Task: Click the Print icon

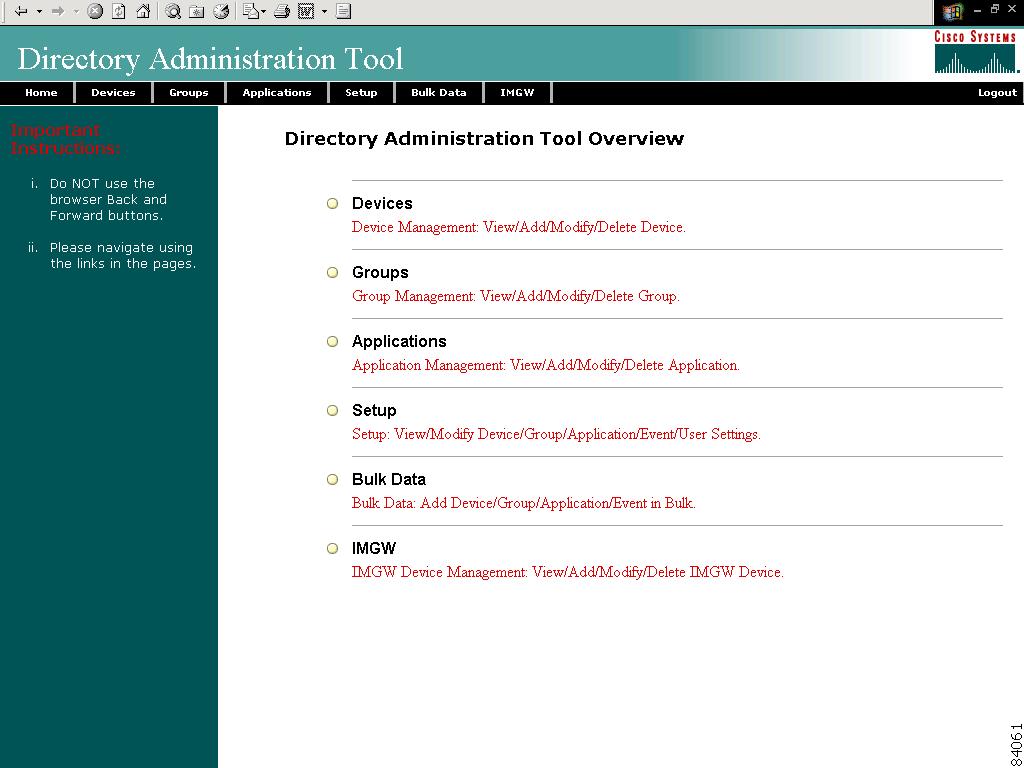Action: pyautogui.click(x=281, y=12)
